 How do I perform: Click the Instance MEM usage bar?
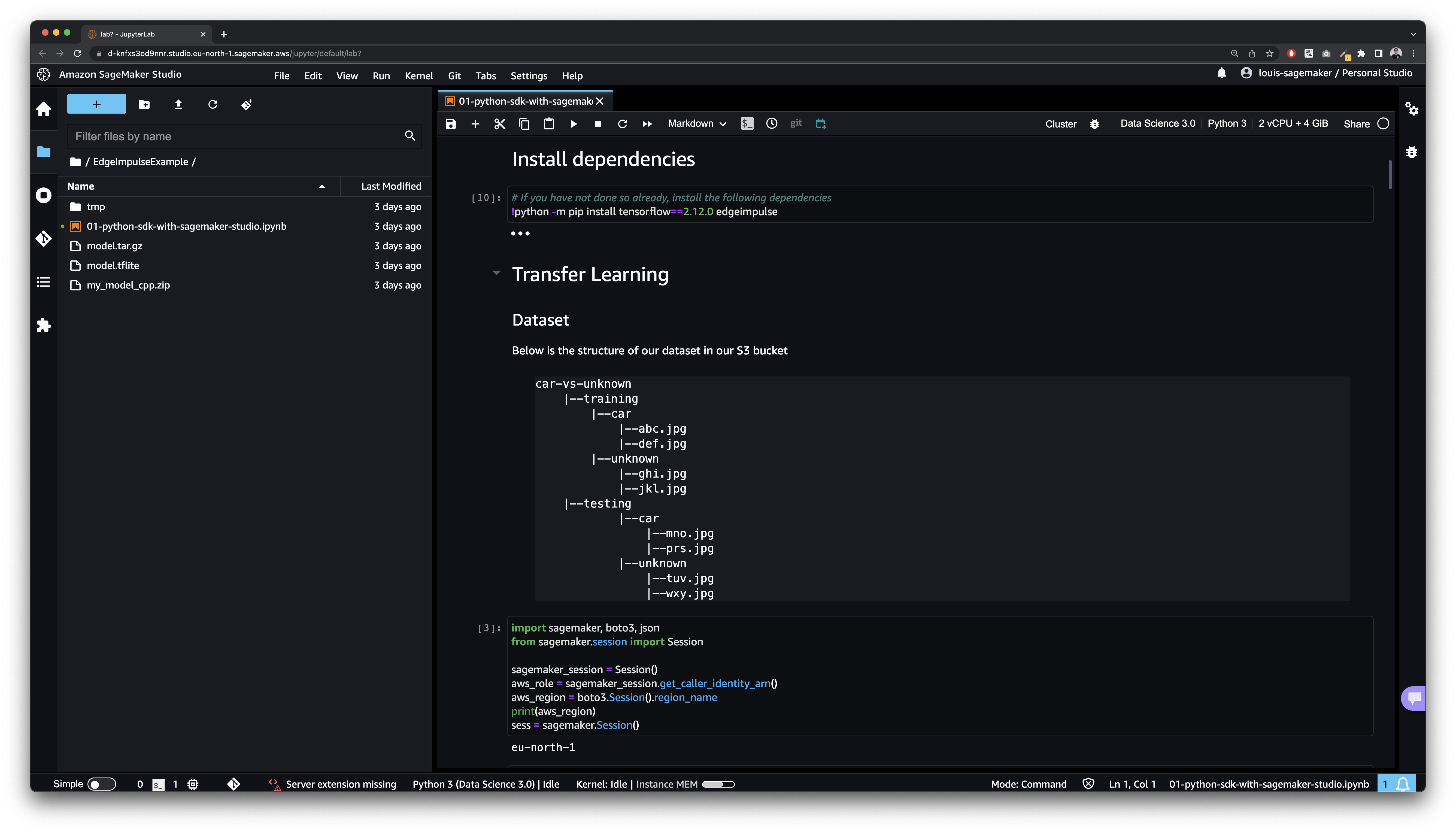[718, 784]
